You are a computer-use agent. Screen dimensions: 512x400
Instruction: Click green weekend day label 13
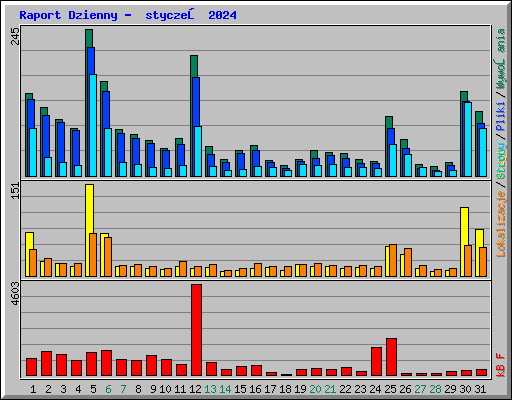pos(210,389)
